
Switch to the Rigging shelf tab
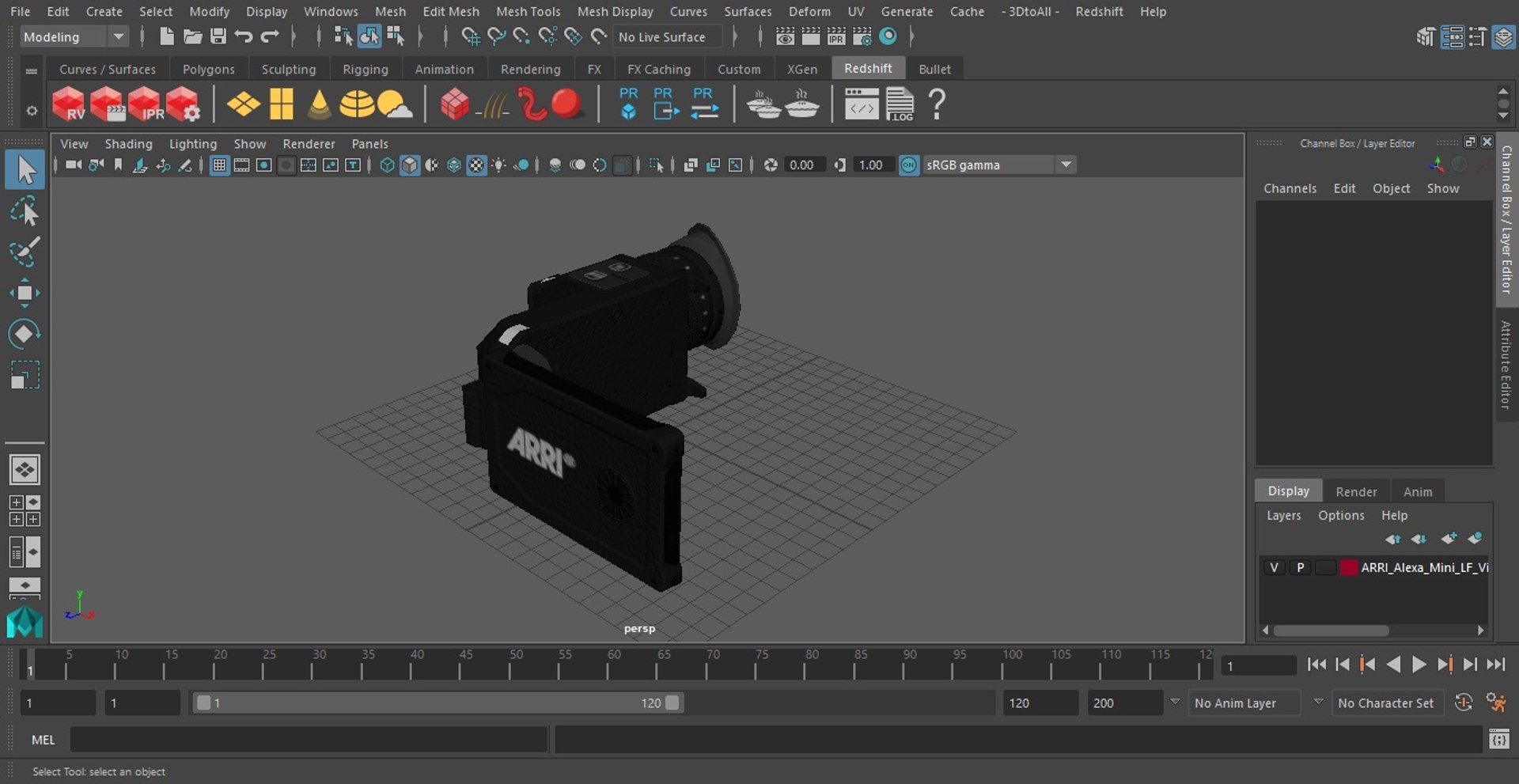(x=365, y=69)
